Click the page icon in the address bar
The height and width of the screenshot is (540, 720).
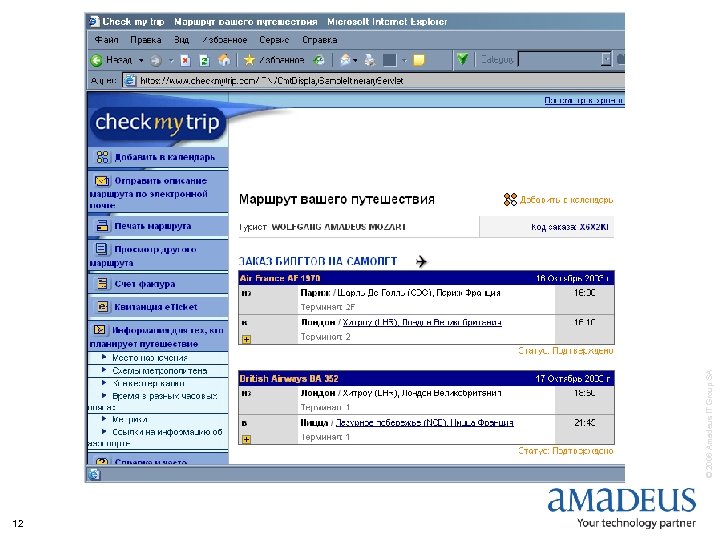[130, 80]
